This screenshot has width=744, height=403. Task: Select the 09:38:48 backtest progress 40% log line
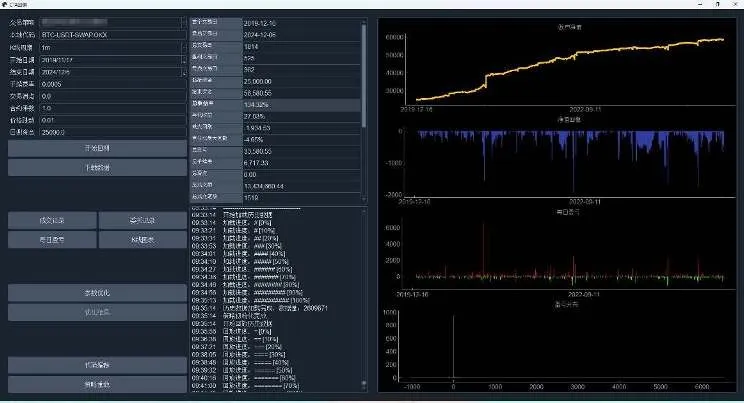pos(240,363)
